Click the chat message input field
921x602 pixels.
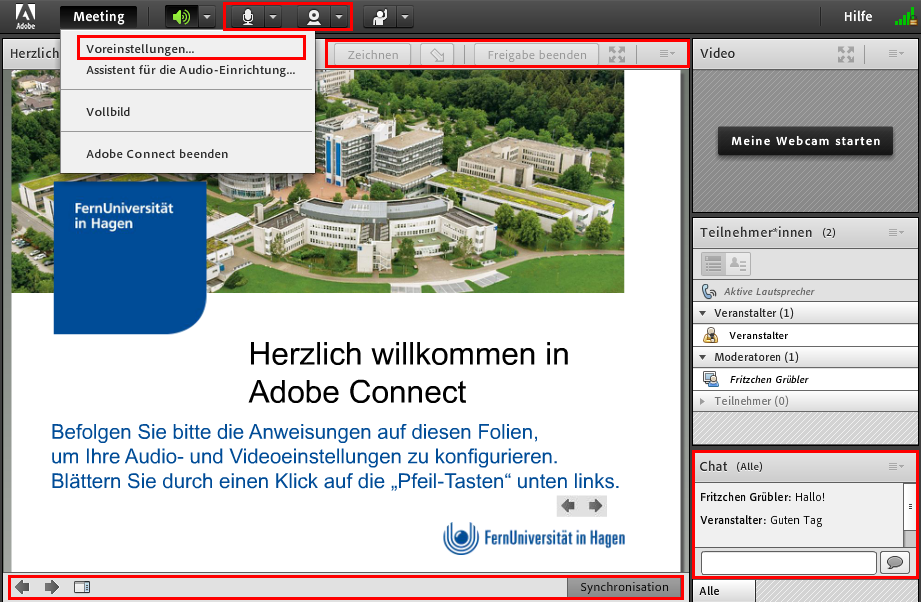click(788, 563)
